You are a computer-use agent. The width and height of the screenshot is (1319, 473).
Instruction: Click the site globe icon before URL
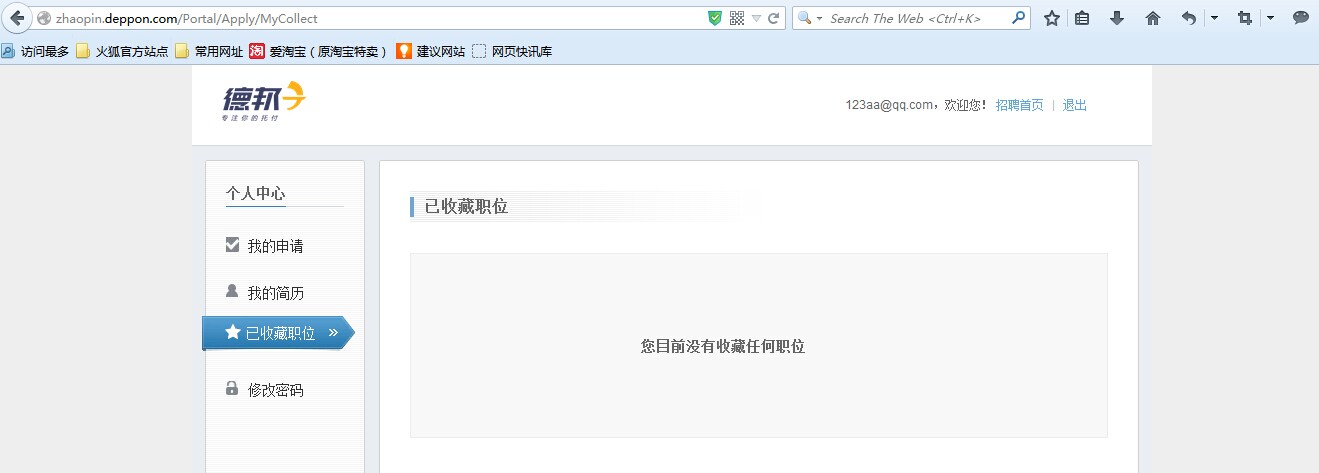pyautogui.click(x=44, y=19)
